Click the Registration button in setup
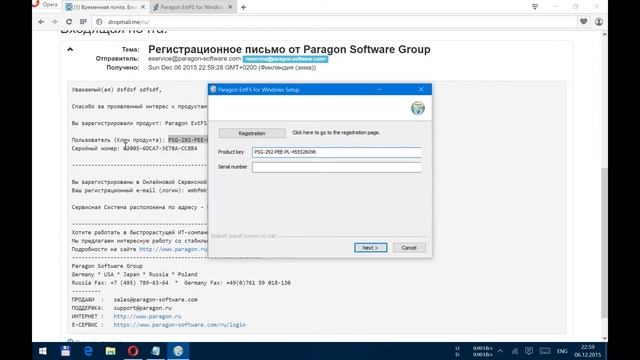The image size is (640, 360). point(252,133)
